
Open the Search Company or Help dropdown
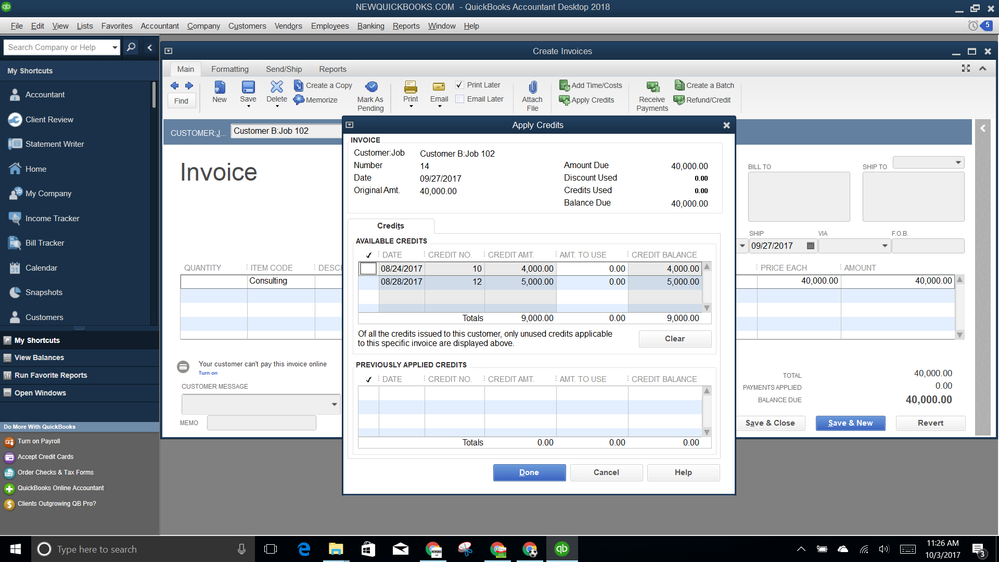coord(114,47)
